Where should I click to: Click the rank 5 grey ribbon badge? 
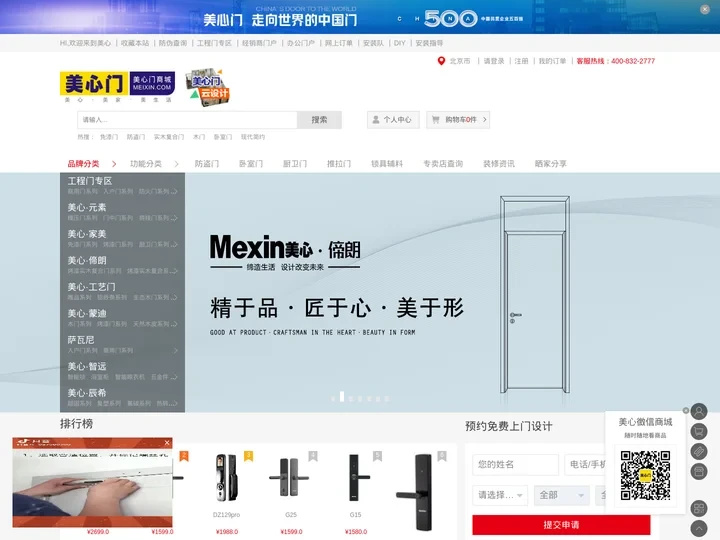click(x=377, y=456)
